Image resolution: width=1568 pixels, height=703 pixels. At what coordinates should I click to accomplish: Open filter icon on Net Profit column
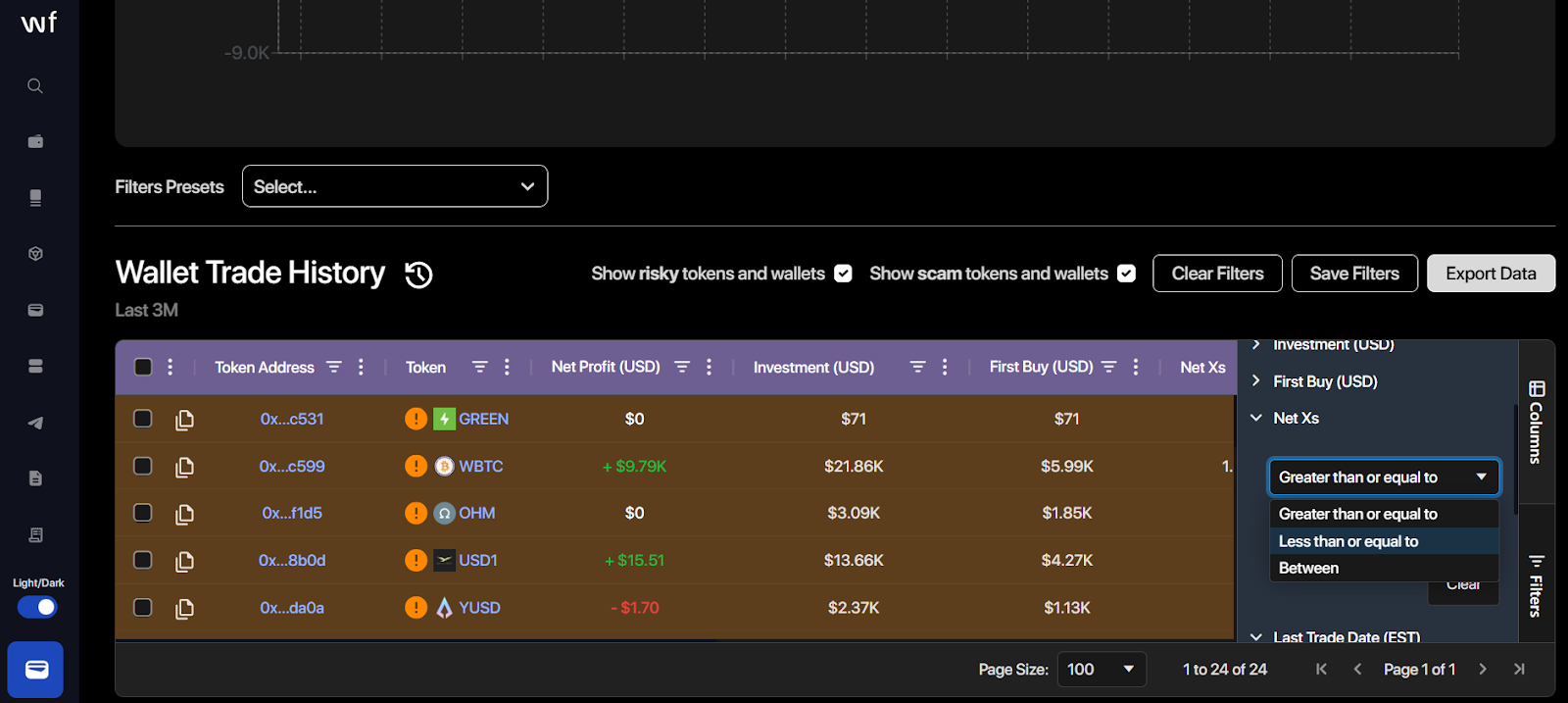point(682,367)
